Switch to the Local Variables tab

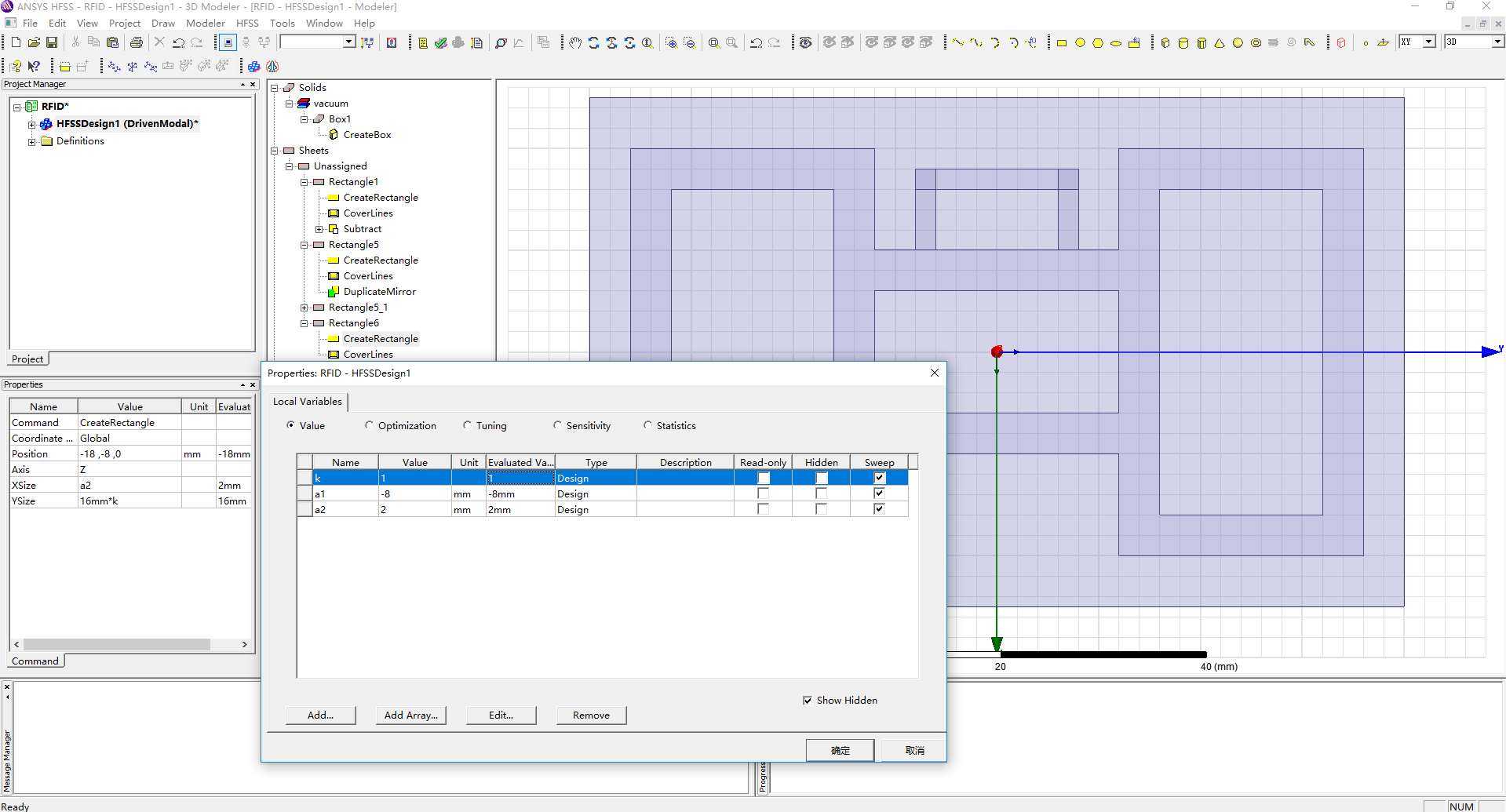308,402
